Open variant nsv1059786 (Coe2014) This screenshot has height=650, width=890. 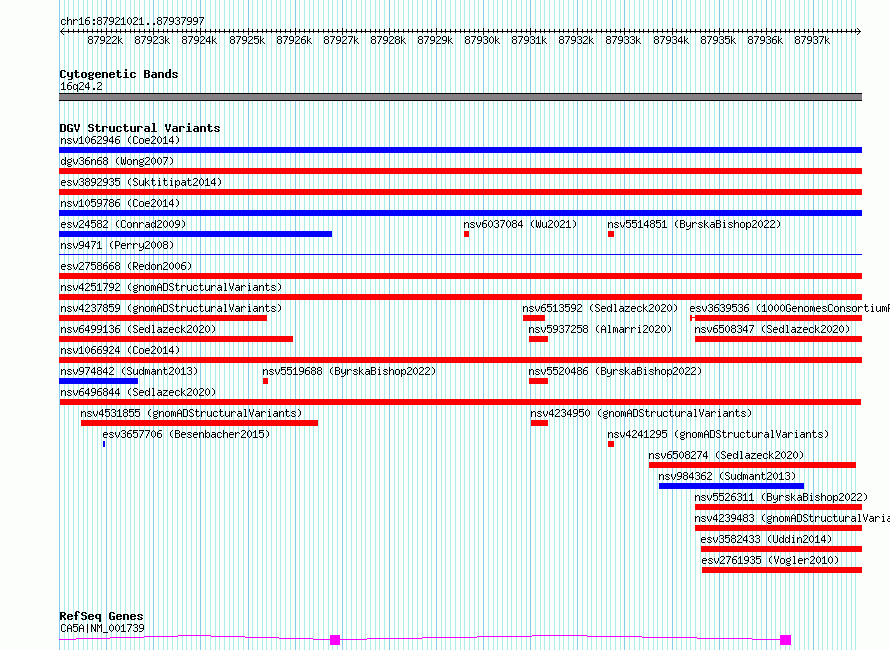click(x=120, y=203)
